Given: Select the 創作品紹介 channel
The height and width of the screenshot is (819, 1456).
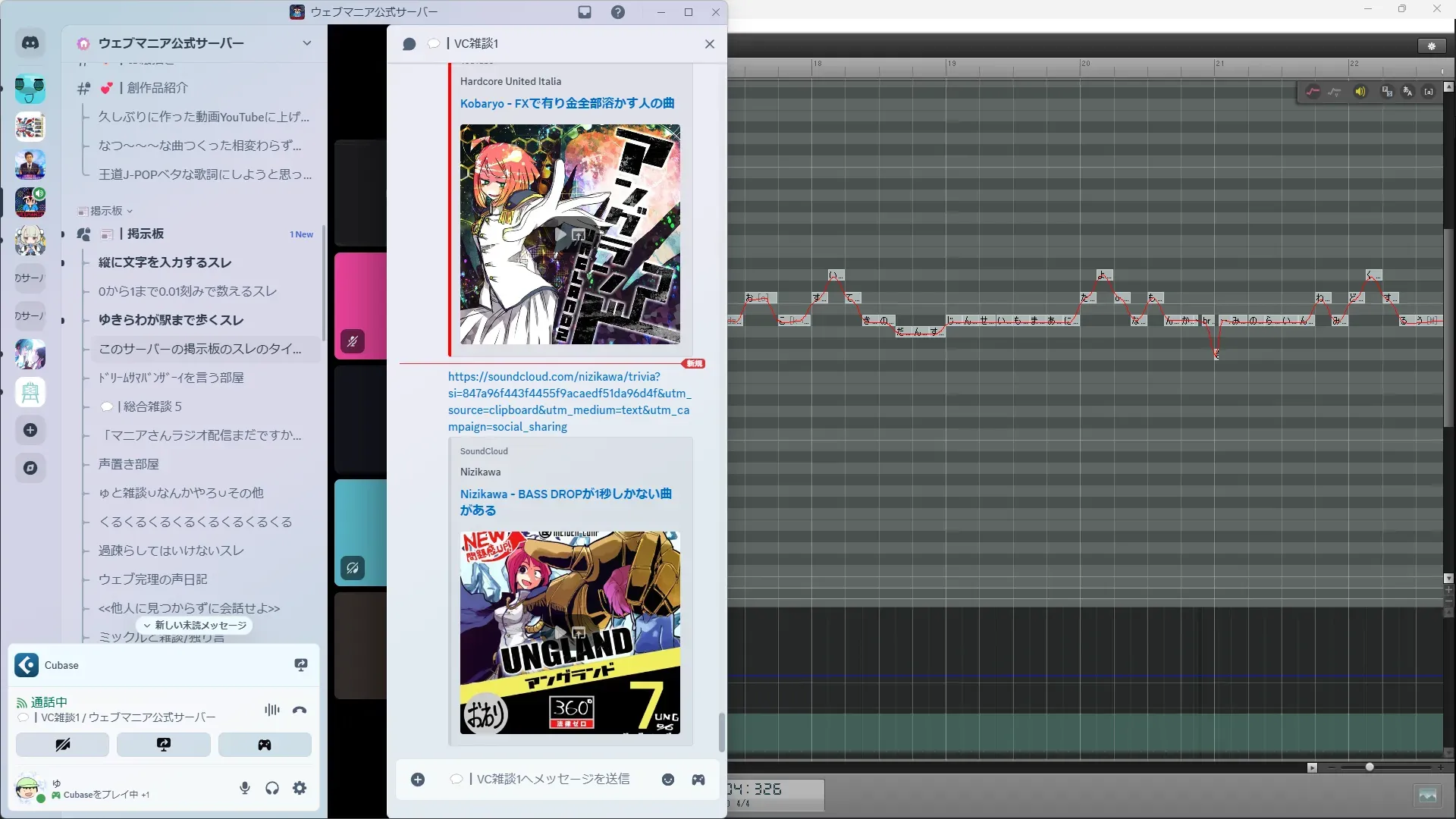Looking at the screenshot, I should pos(157,88).
